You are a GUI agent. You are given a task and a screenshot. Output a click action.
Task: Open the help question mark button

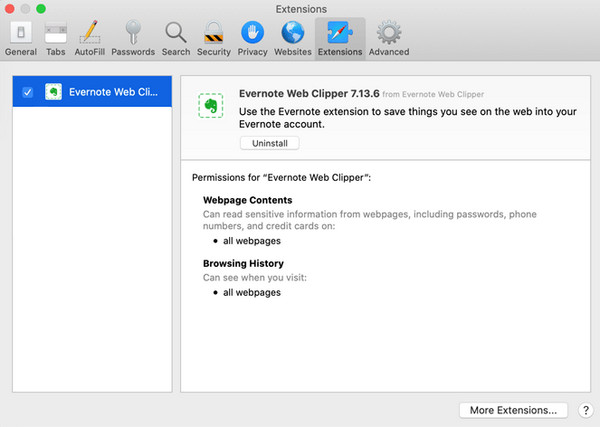click(585, 410)
